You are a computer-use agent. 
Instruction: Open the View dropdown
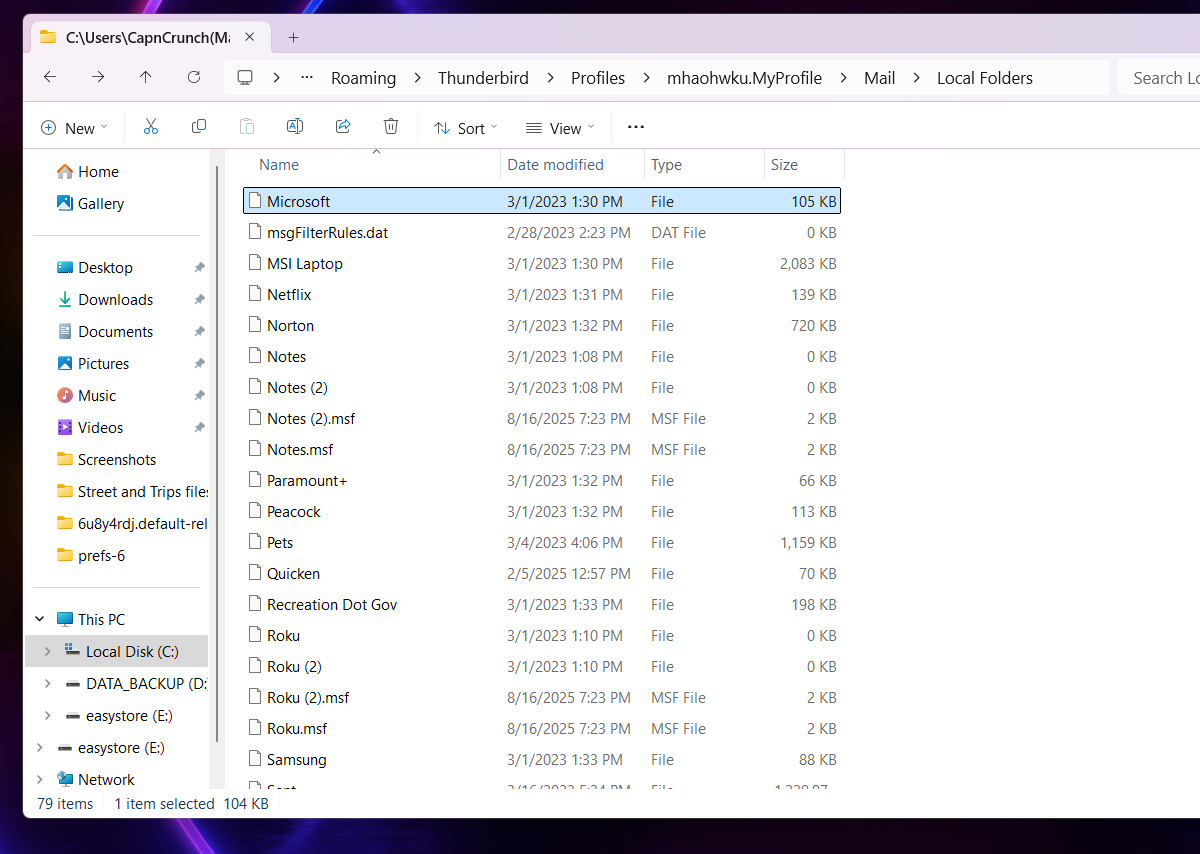pyautogui.click(x=560, y=128)
